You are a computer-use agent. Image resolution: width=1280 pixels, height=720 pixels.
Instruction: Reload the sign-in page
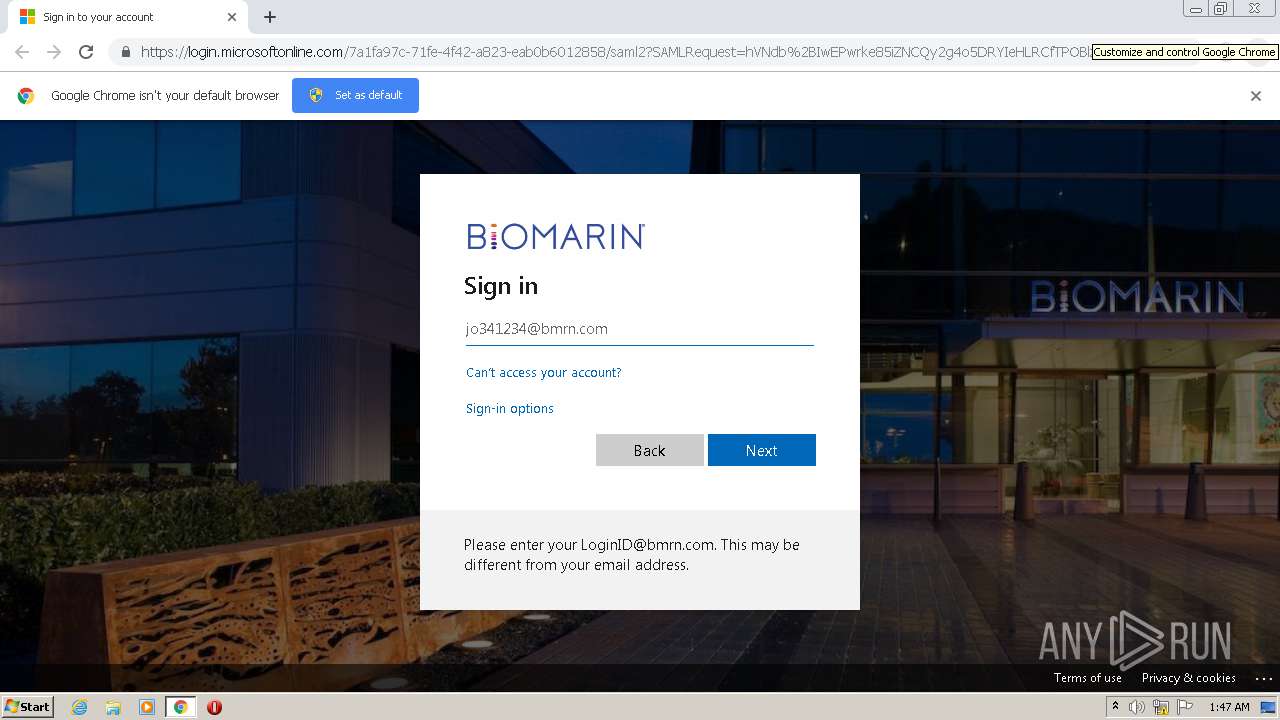pyautogui.click(x=86, y=52)
